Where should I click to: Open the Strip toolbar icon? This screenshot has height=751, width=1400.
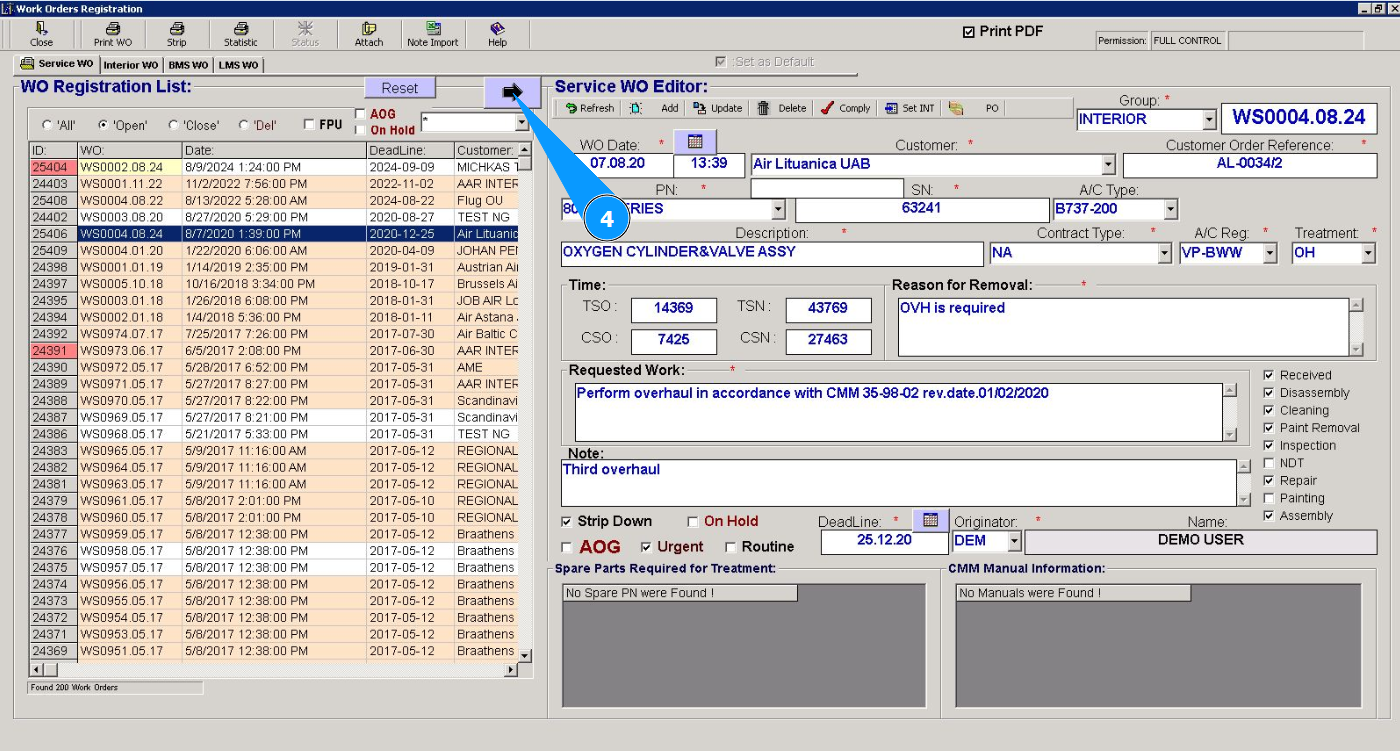[x=176, y=34]
